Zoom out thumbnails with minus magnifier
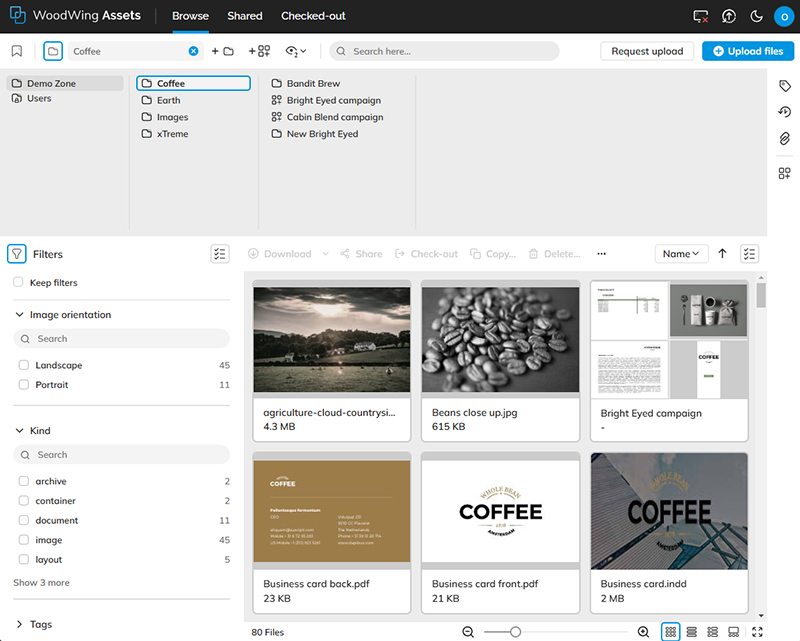Viewport: 800px width, 641px height. (468, 632)
